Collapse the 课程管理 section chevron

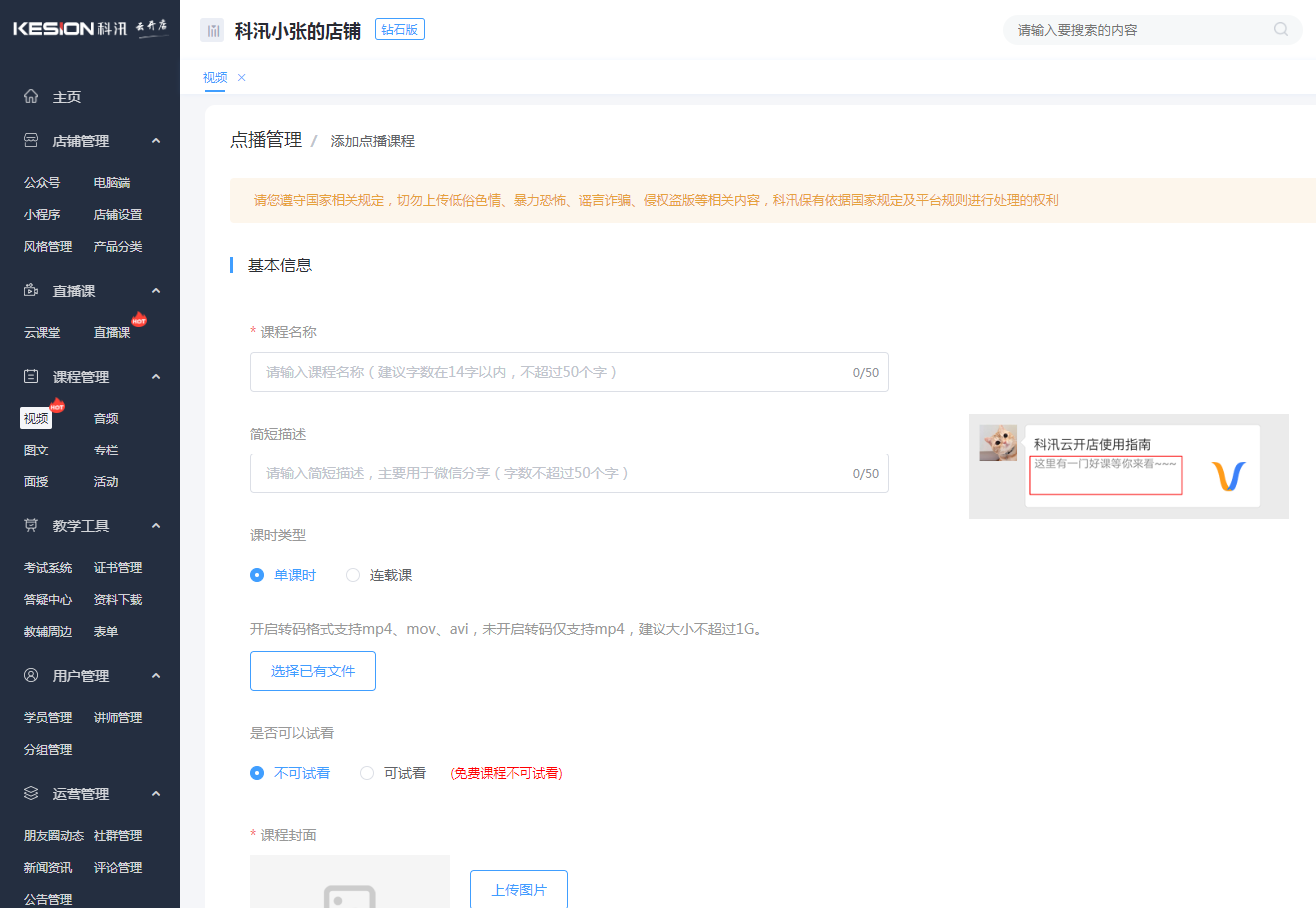pos(155,376)
